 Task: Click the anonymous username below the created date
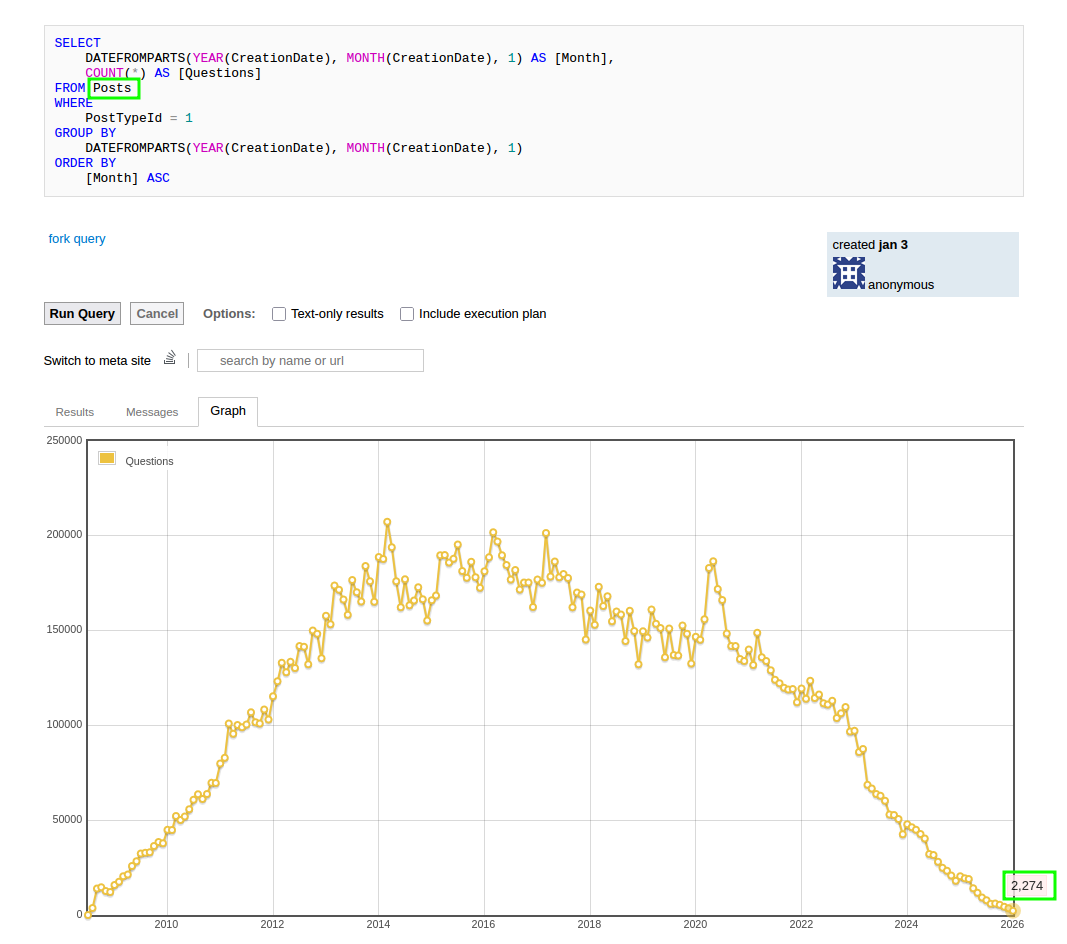coord(900,285)
